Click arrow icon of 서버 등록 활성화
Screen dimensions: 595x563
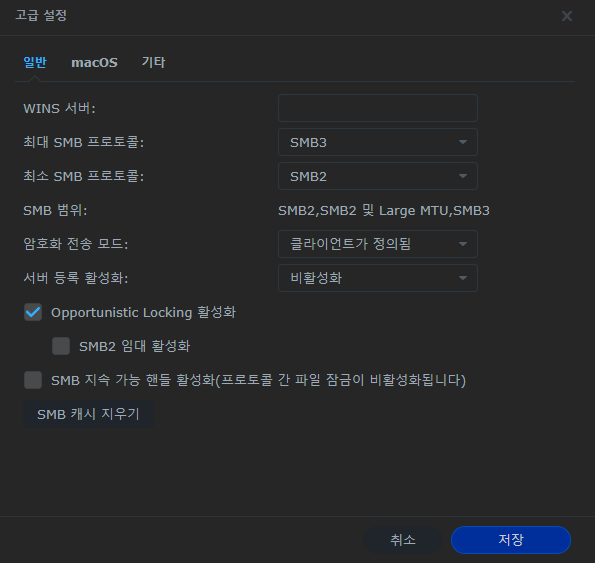(463, 278)
